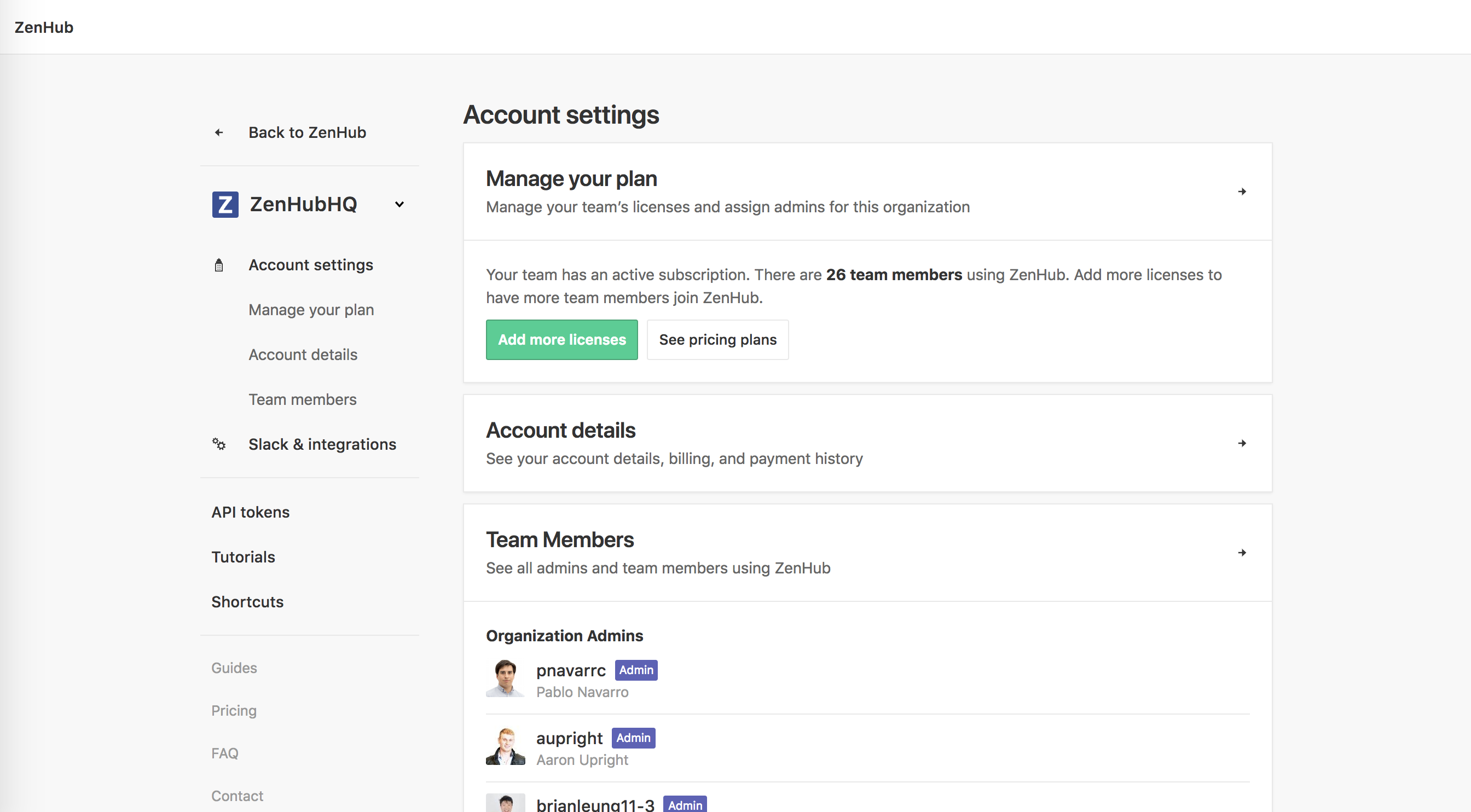
Task: Click the See pricing plans button
Action: click(717, 340)
